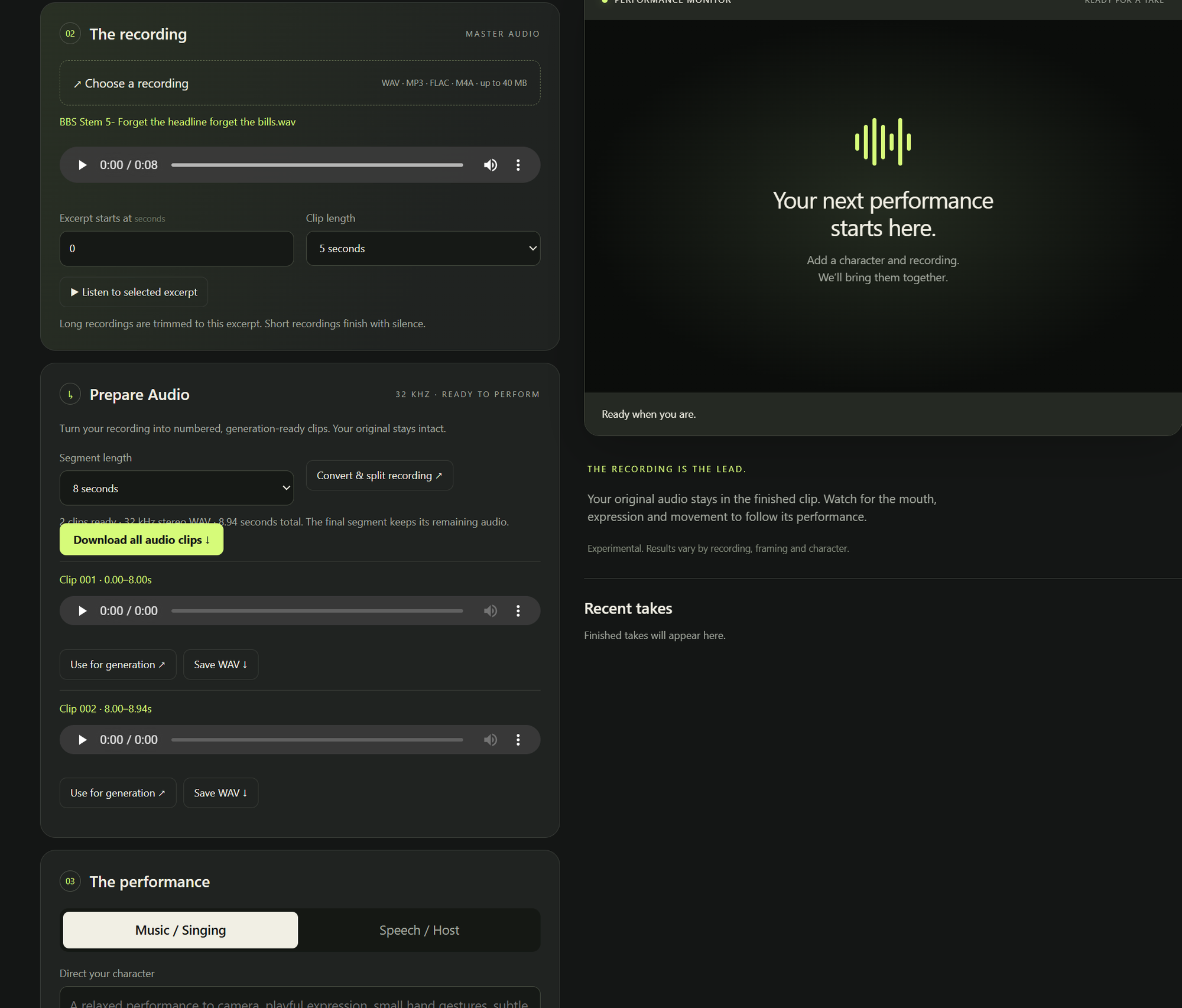
Task: Open more options for Clip 001 player
Action: [x=518, y=610]
